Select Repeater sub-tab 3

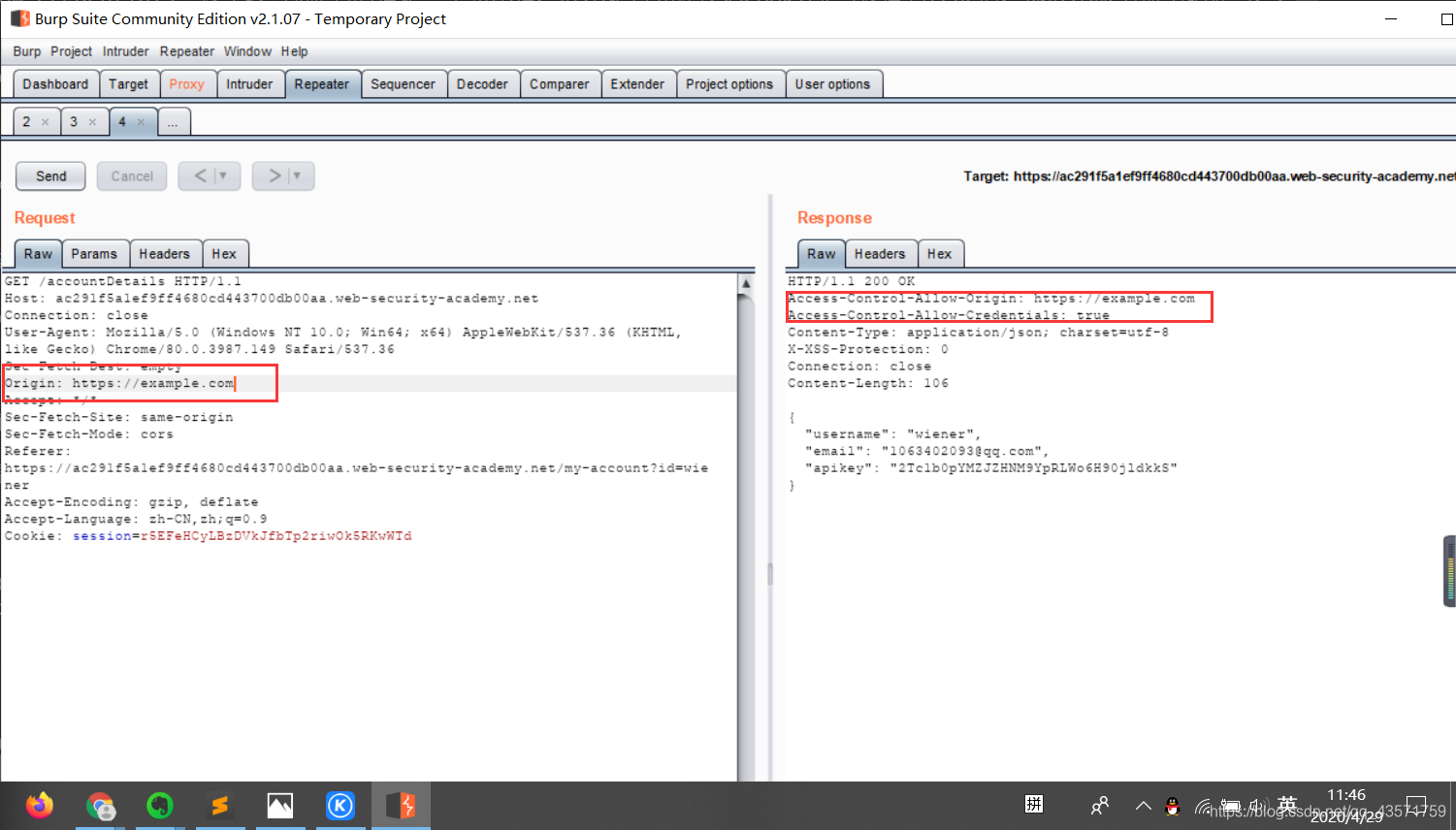74,122
